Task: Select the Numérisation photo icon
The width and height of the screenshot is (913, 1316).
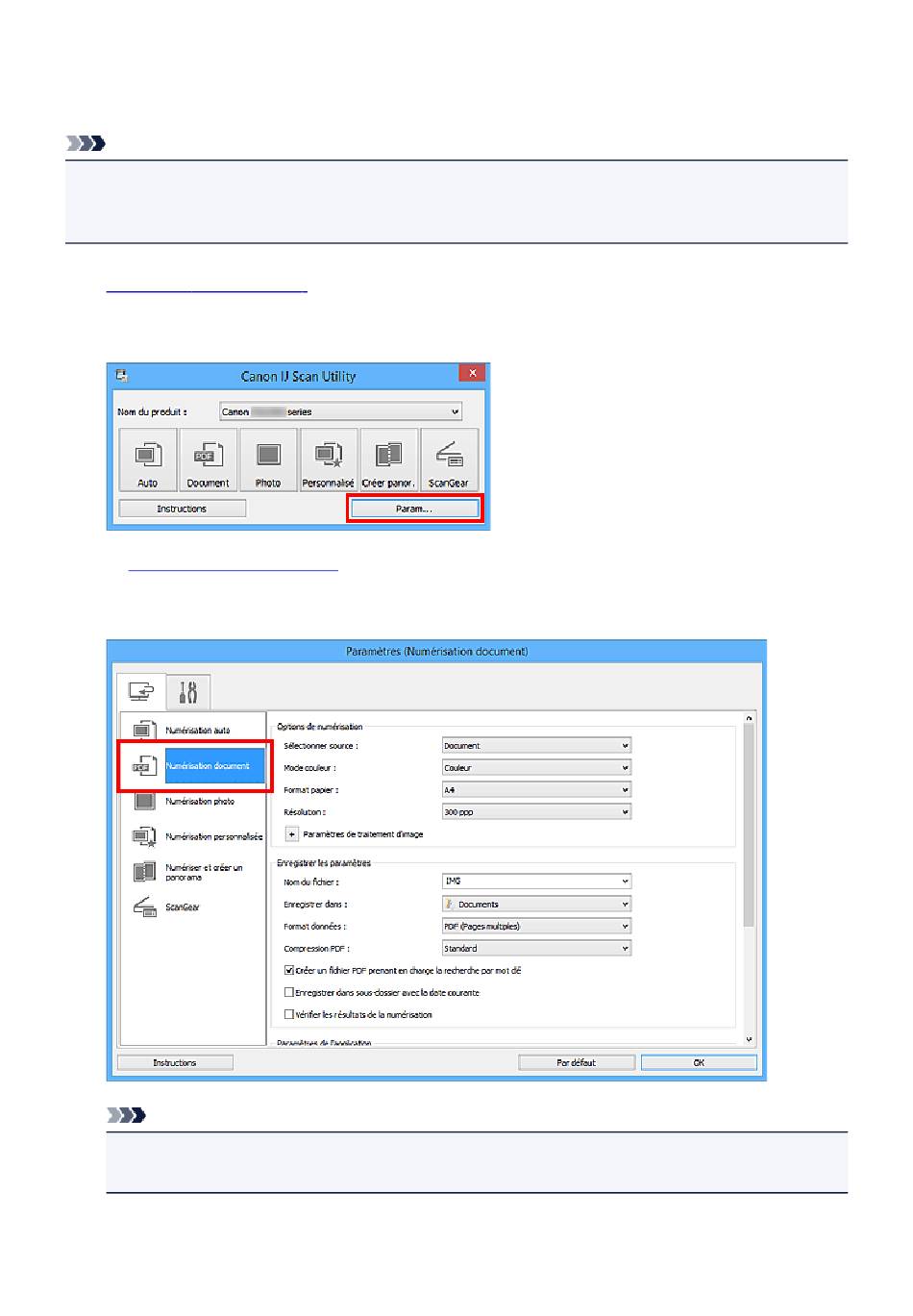Action: [144, 801]
